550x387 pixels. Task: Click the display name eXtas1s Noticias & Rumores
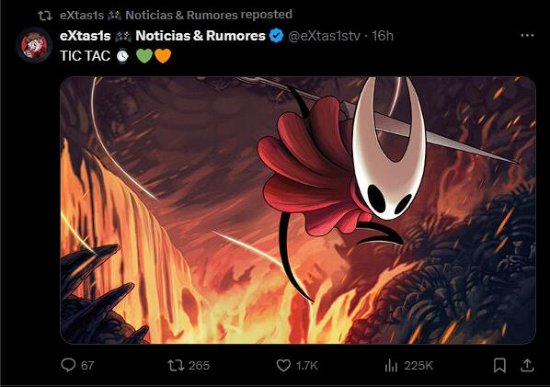click(x=162, y=36)
